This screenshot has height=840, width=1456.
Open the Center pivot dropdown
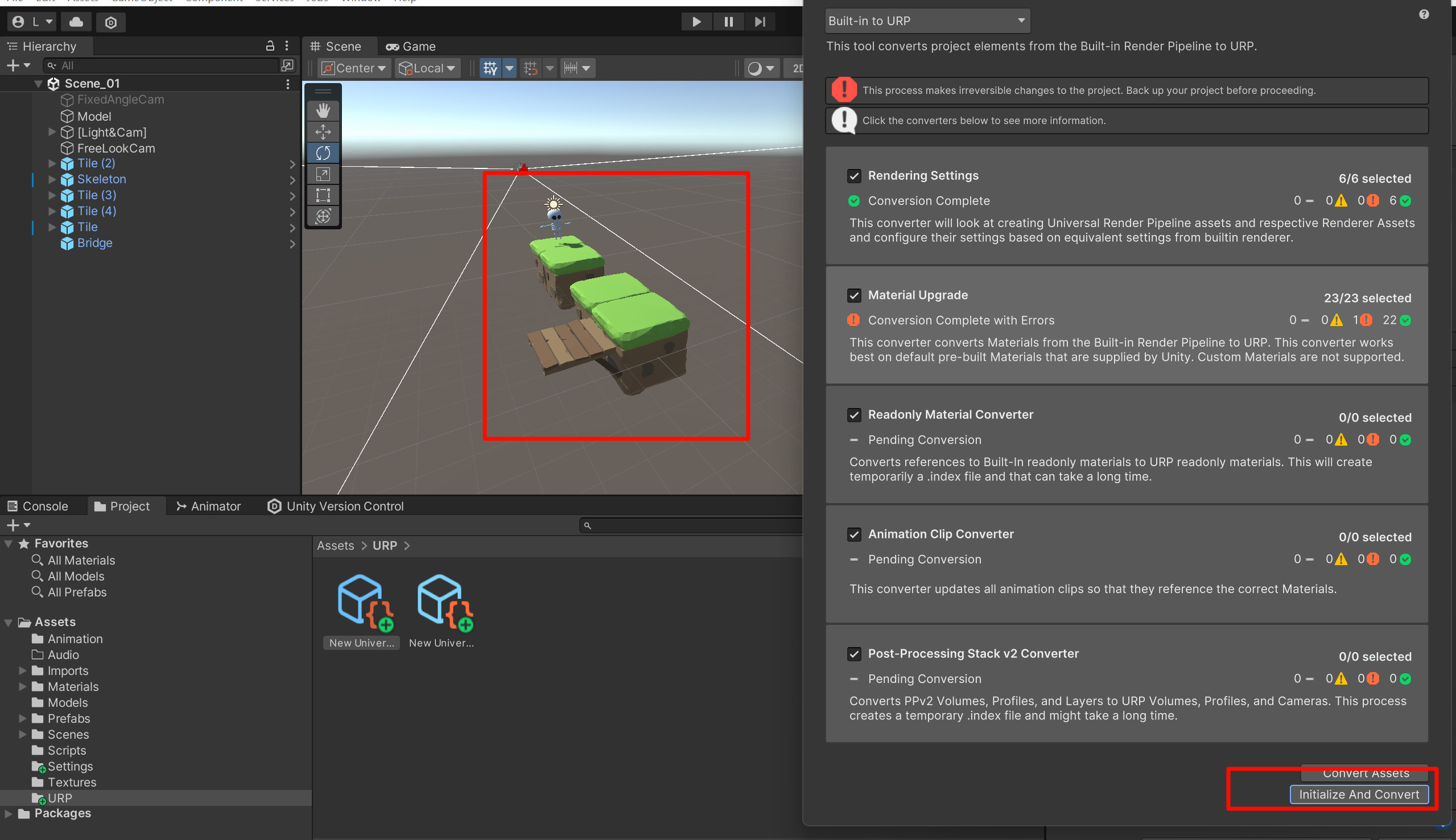coord(353,68)
